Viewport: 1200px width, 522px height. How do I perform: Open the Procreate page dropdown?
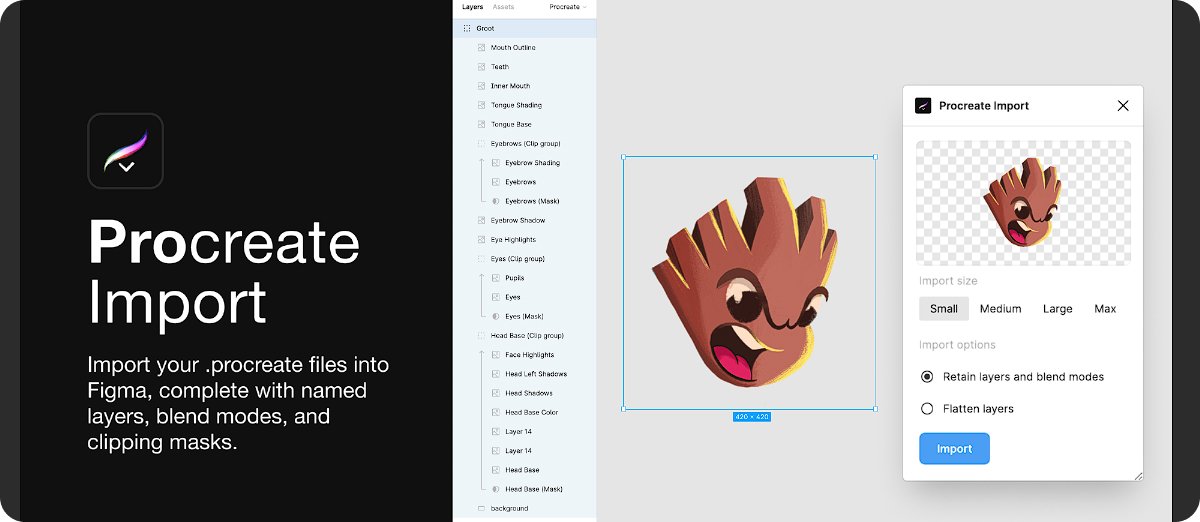[x=568, y=7]
